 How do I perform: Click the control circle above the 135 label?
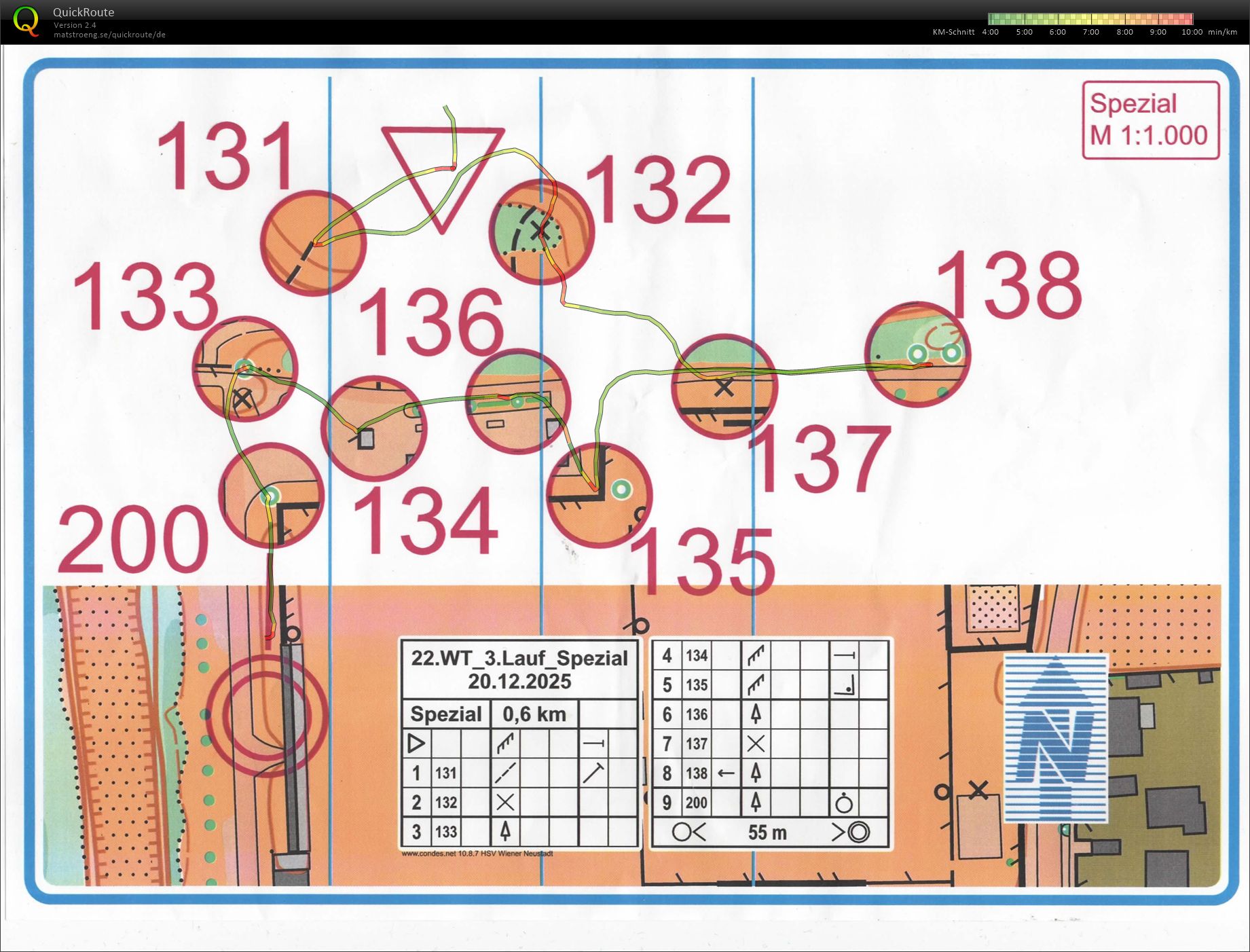(x=599, y=496)
